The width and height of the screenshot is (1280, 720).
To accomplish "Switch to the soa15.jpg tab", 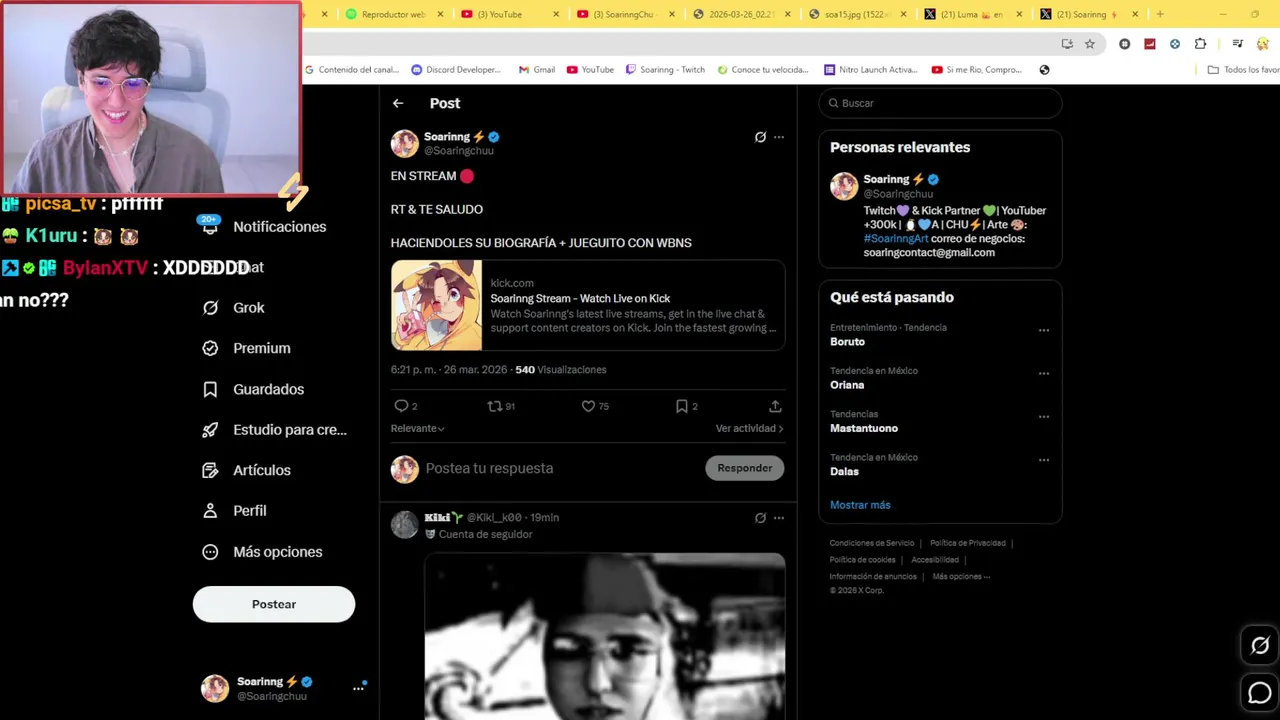I will [x=859, y=14].
